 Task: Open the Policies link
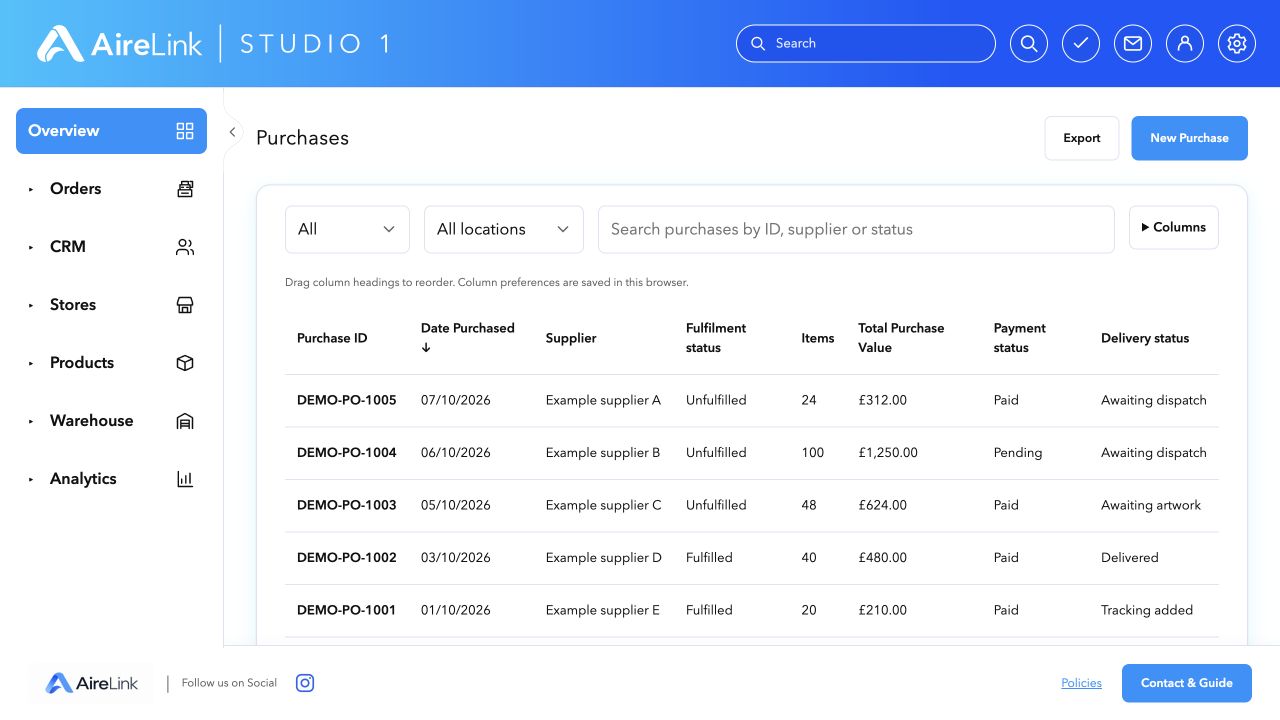[1081, 683]
